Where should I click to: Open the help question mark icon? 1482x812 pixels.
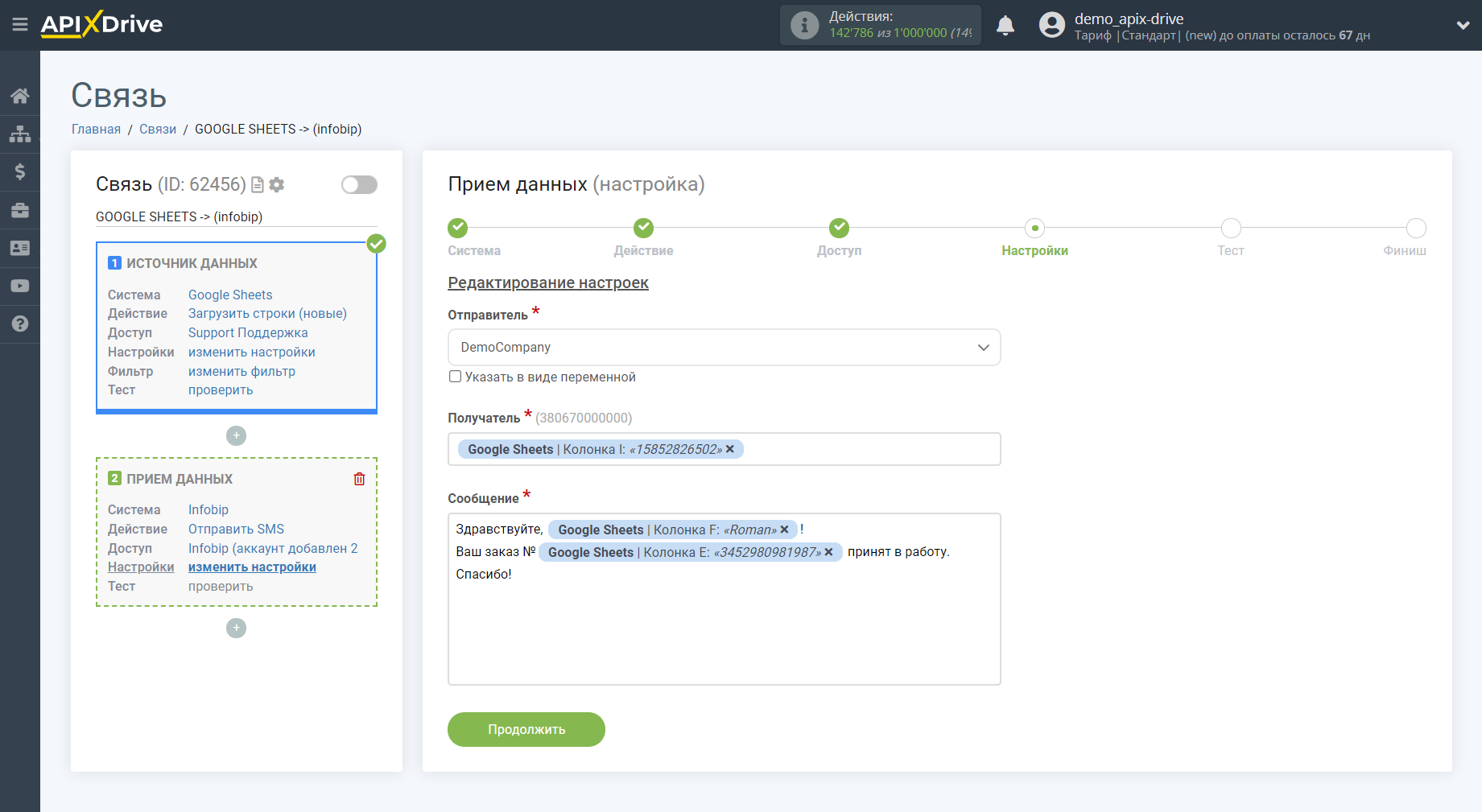(x=20, y=324)
